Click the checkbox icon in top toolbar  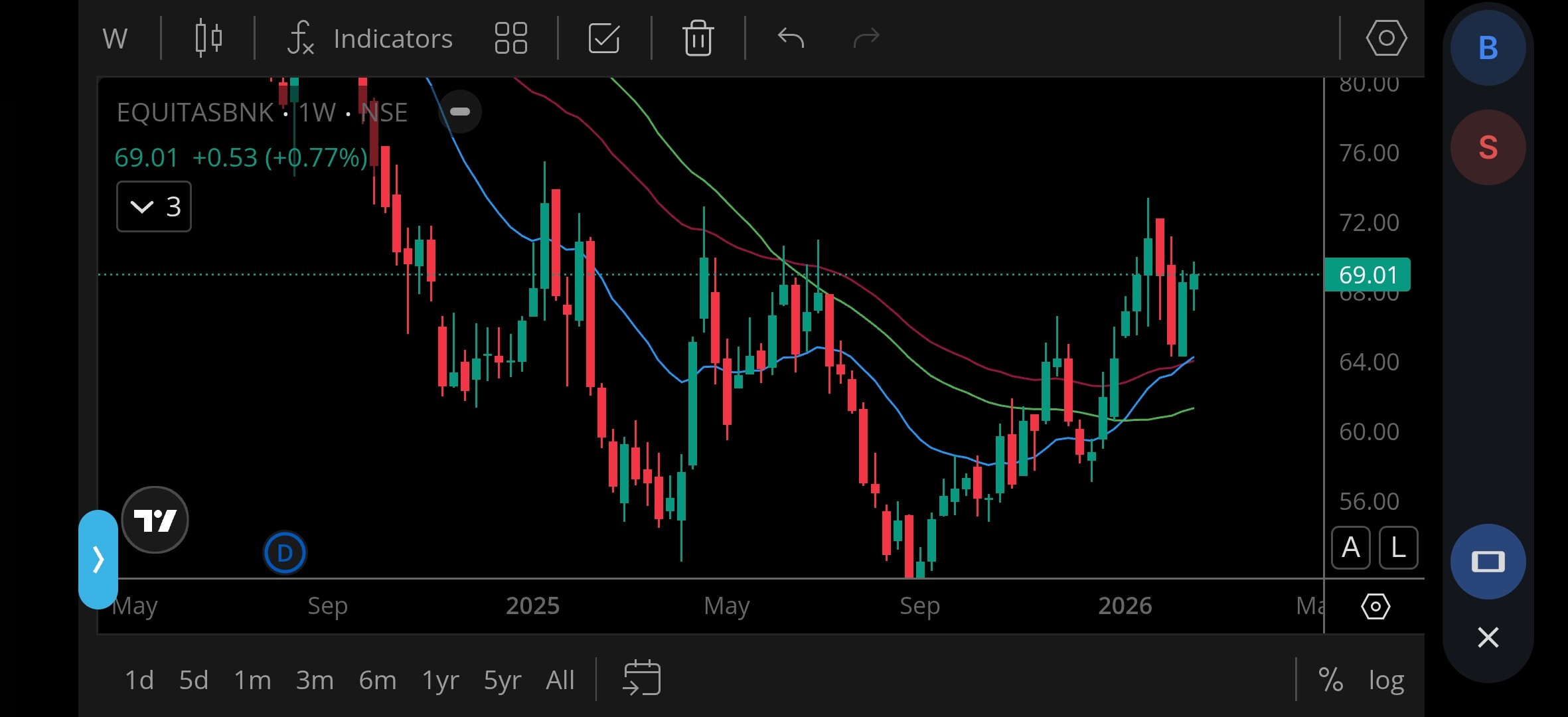click(x=604, y=38)
